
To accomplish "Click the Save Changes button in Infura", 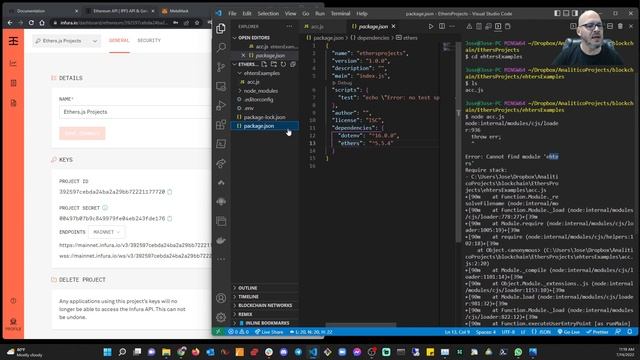I will (82, 133).
